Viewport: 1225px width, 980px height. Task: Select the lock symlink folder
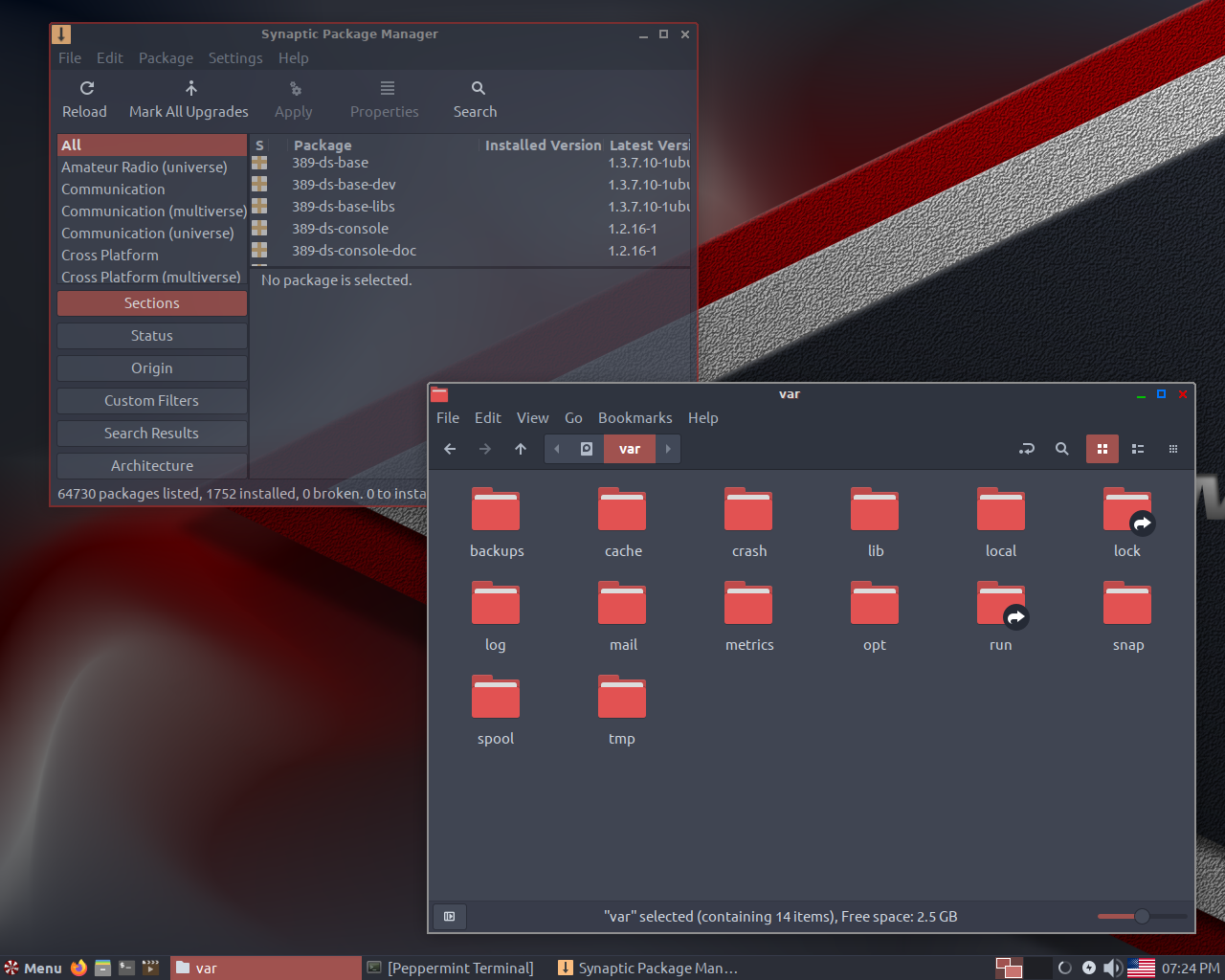1127,523
